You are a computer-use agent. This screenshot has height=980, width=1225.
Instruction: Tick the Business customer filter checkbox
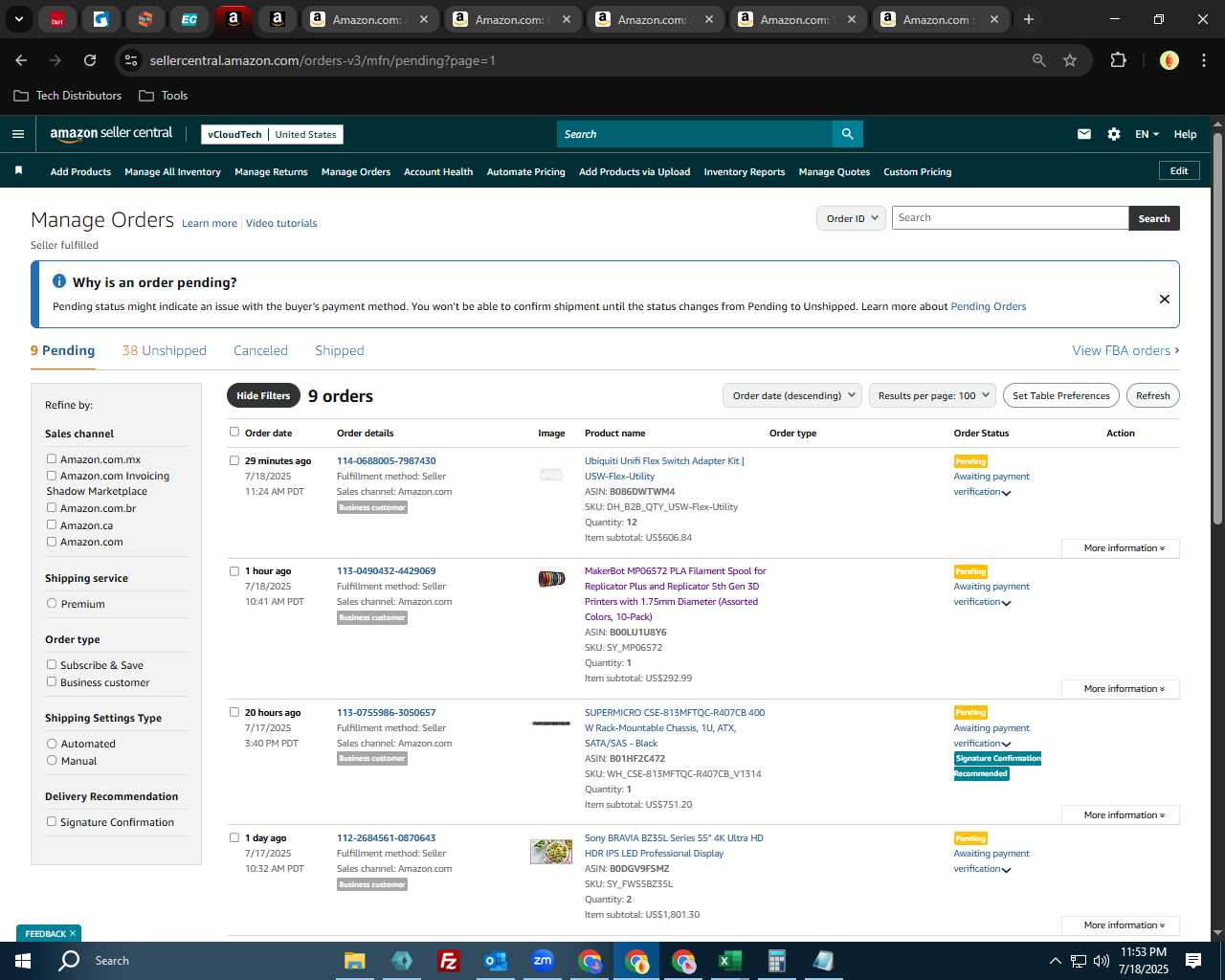click(52, 681)
